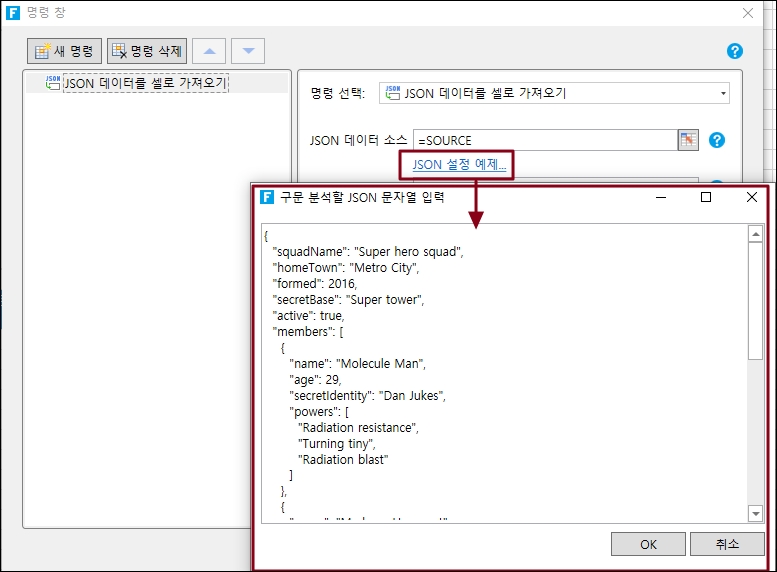Screen dimensions: 777x572
Task: Open help from the top-right question mark icon
Action: pyautogui.click(x=735, y=51)
